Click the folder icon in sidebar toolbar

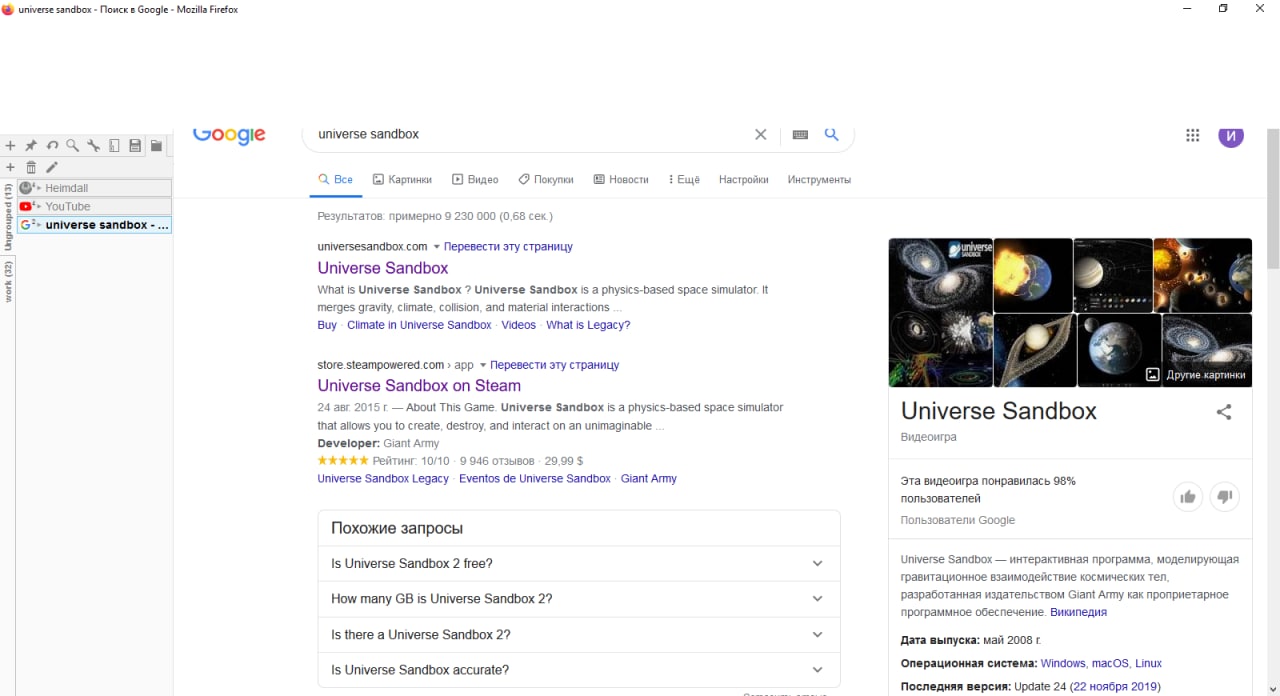[156, 146]
